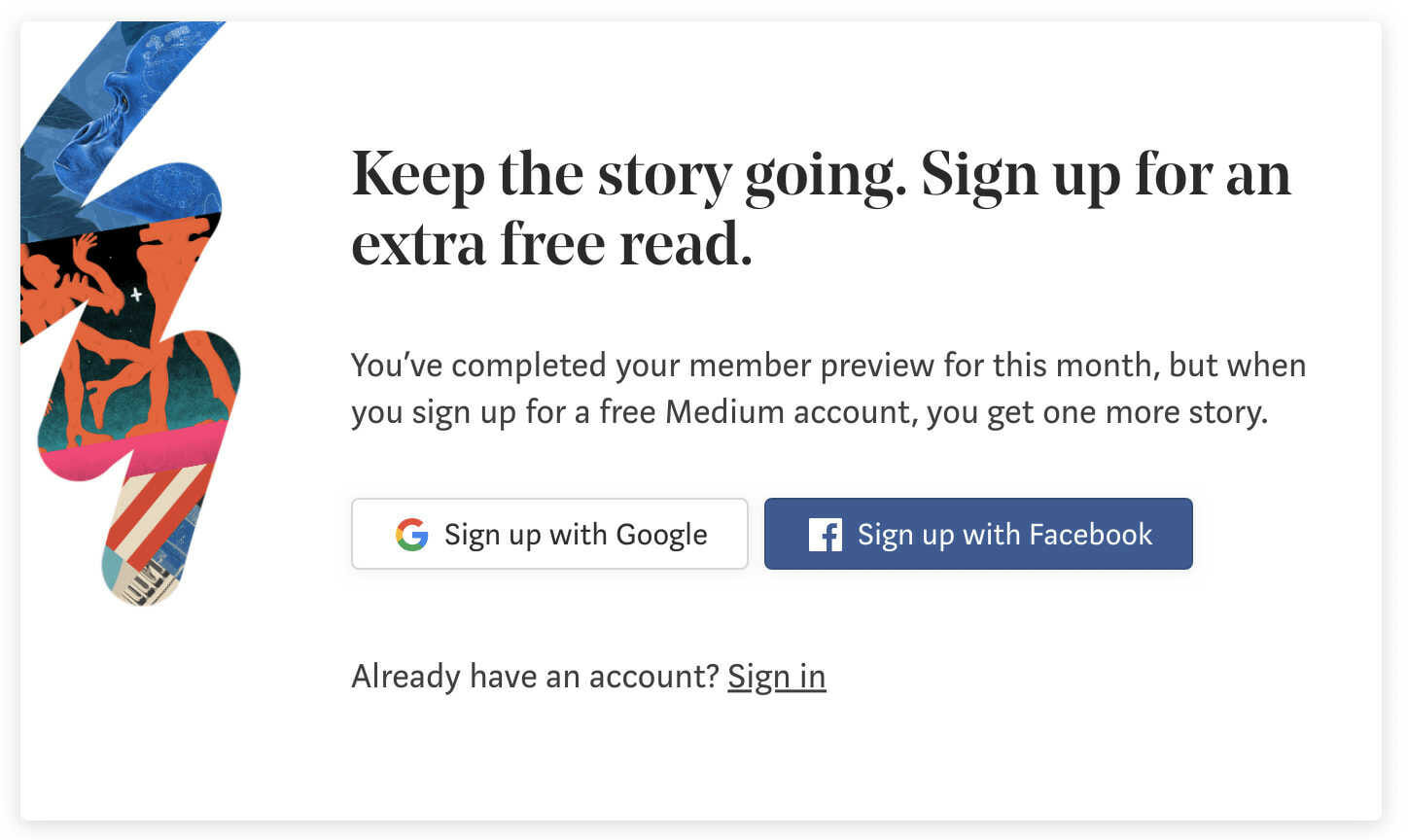Click the teal corner near the piano keys
The width and height of the screenshot is (1408, 840).
pos(114,569)
